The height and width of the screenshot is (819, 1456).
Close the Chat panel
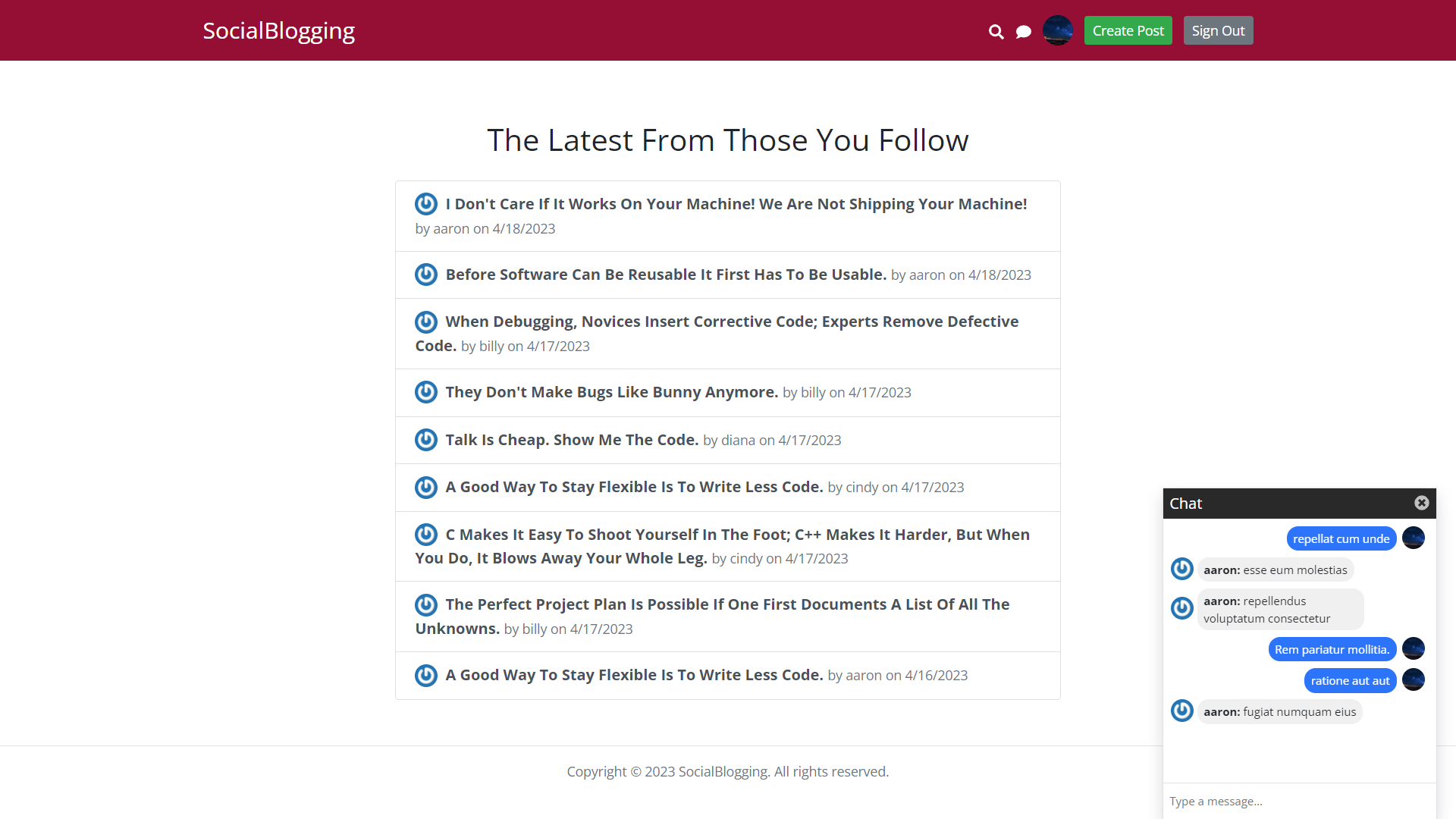(1421, 503)
